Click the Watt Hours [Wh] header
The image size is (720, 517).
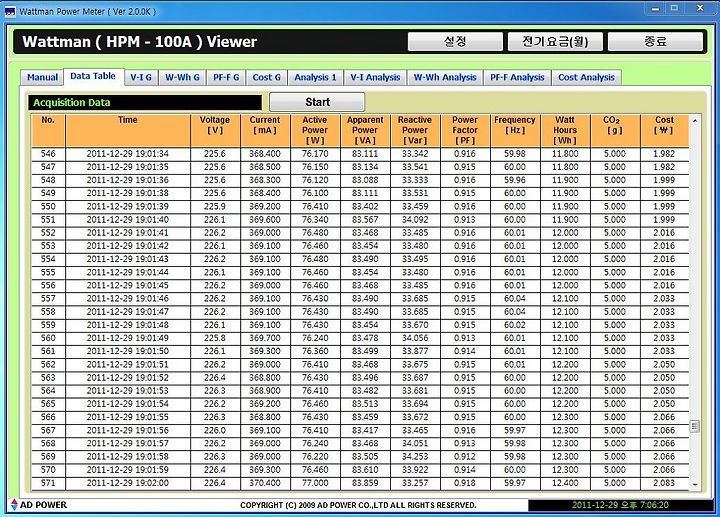coord(565,130)
